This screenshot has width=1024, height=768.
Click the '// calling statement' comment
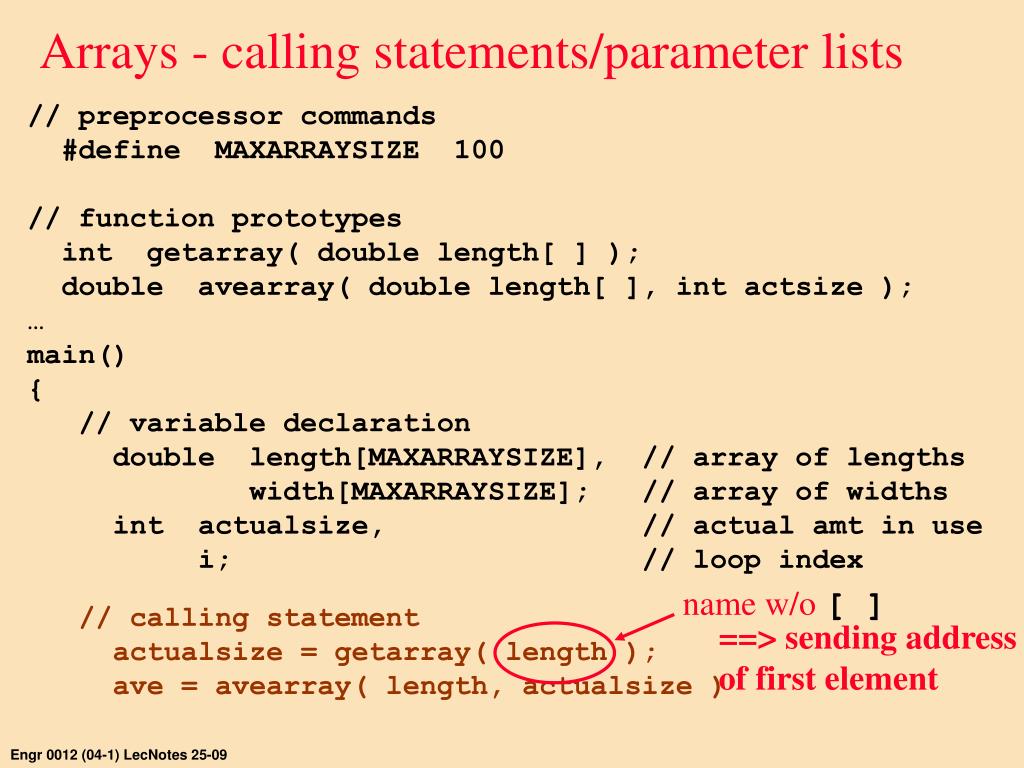point(249,618)
